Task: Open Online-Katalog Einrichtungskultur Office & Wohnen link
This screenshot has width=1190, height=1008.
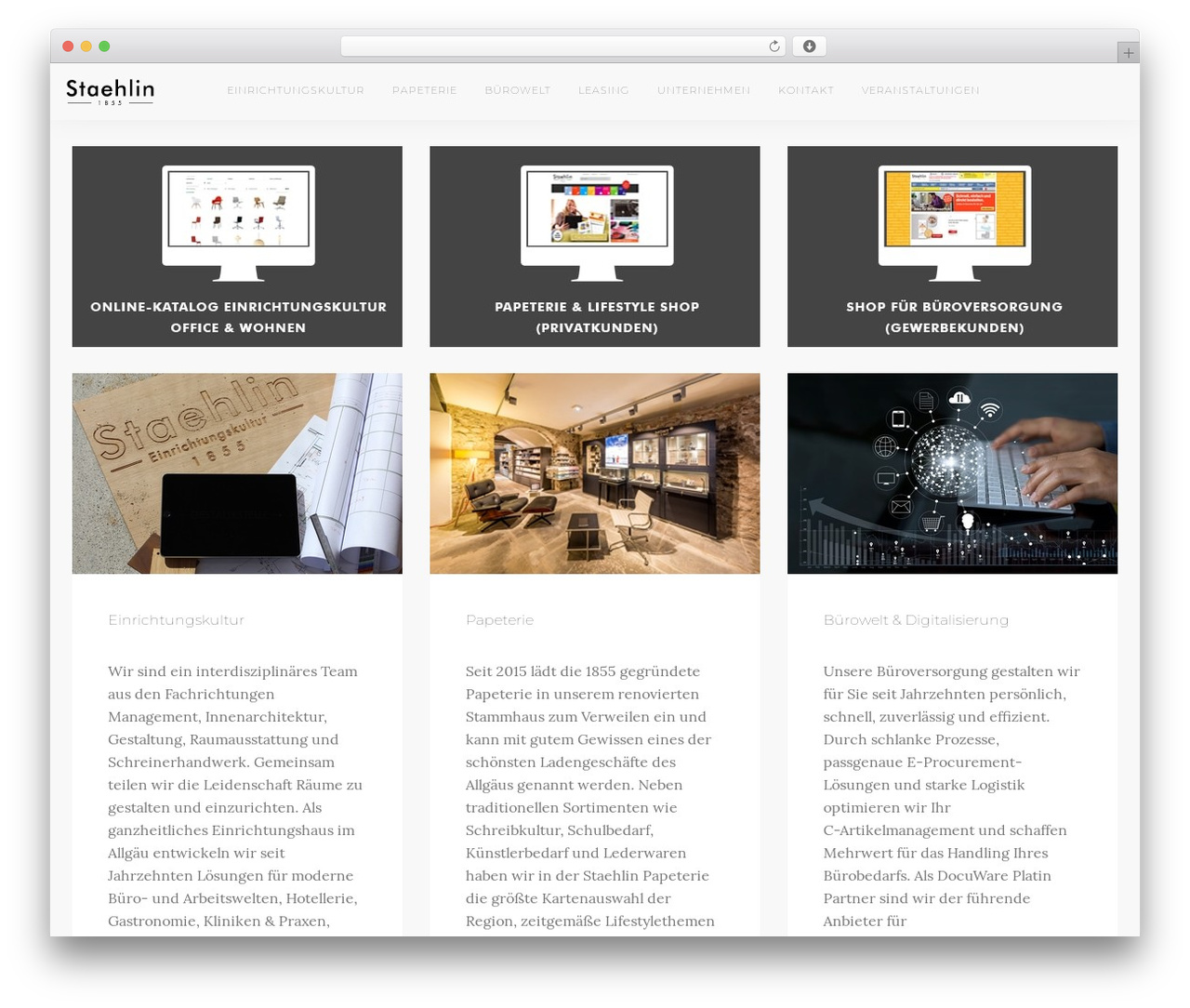Action: click(238, 317)
